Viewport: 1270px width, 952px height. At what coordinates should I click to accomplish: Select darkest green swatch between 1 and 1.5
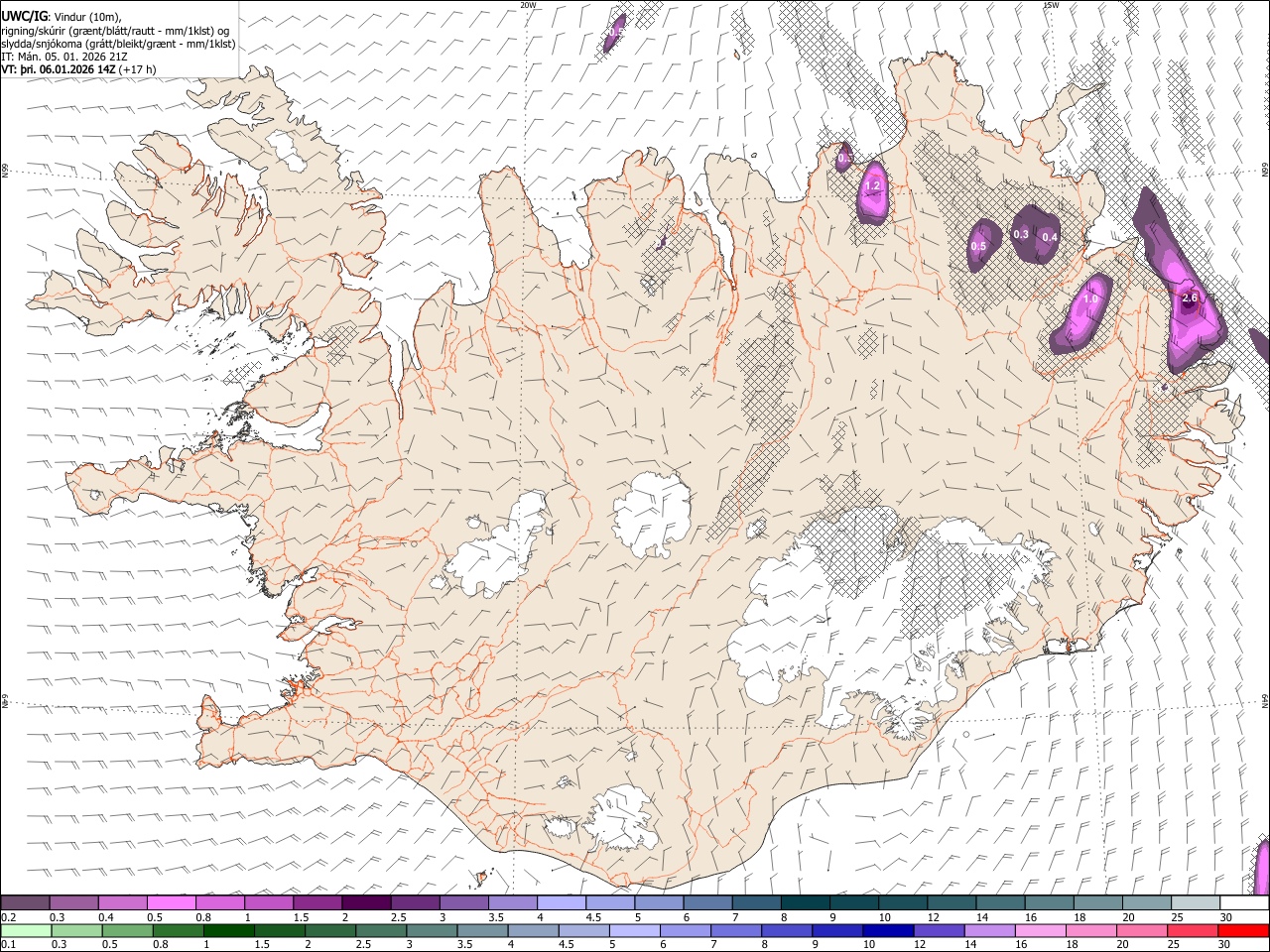tap(228, 930)
